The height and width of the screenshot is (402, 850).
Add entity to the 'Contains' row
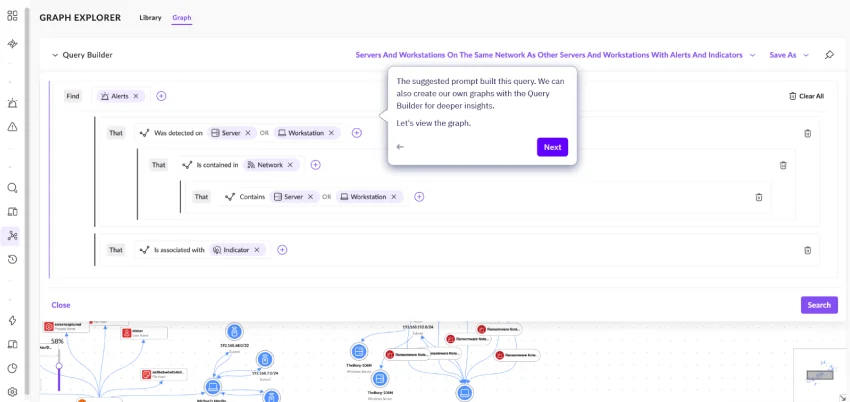pos(419,197)
